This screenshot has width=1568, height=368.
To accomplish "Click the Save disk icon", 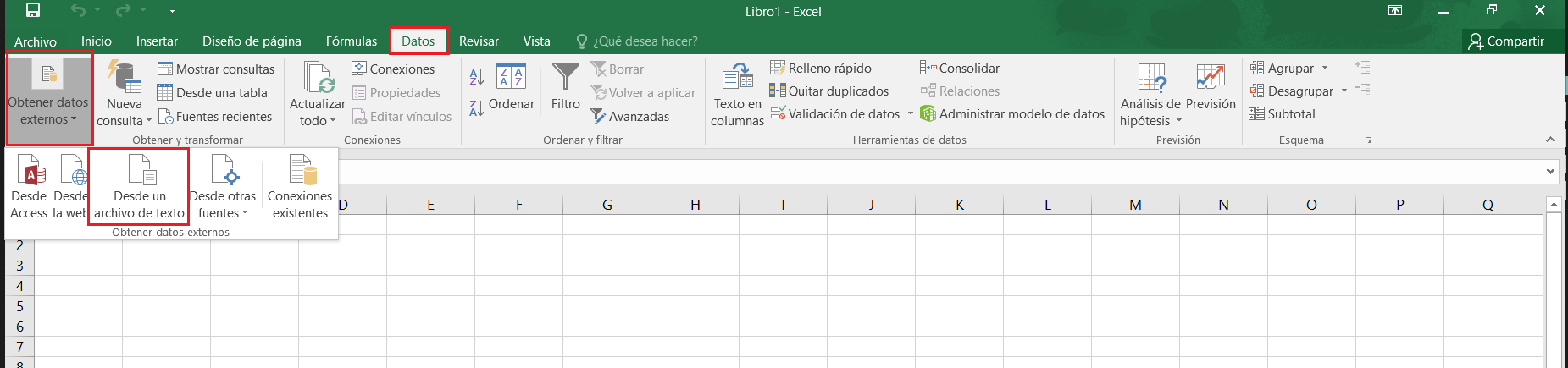I will [32, 11].
